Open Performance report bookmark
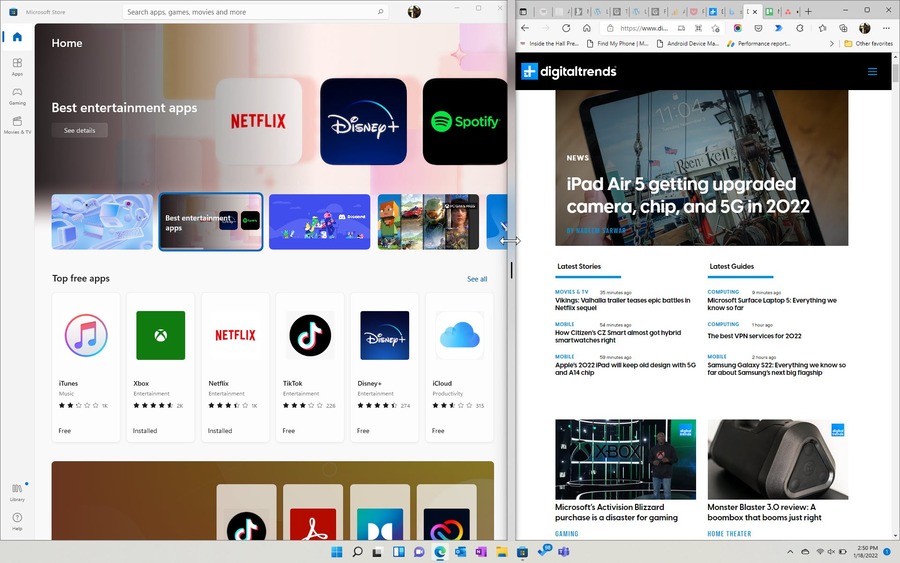The width and height of the screenshot is (900, 563). 759,44
